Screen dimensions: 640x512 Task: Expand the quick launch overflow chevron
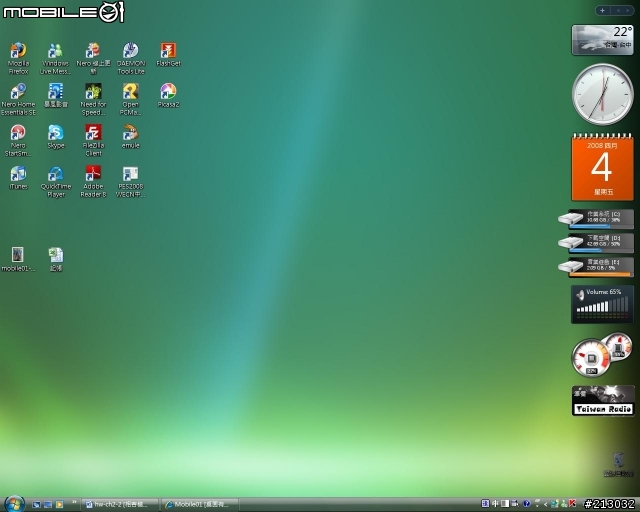(x=74, y=503)
